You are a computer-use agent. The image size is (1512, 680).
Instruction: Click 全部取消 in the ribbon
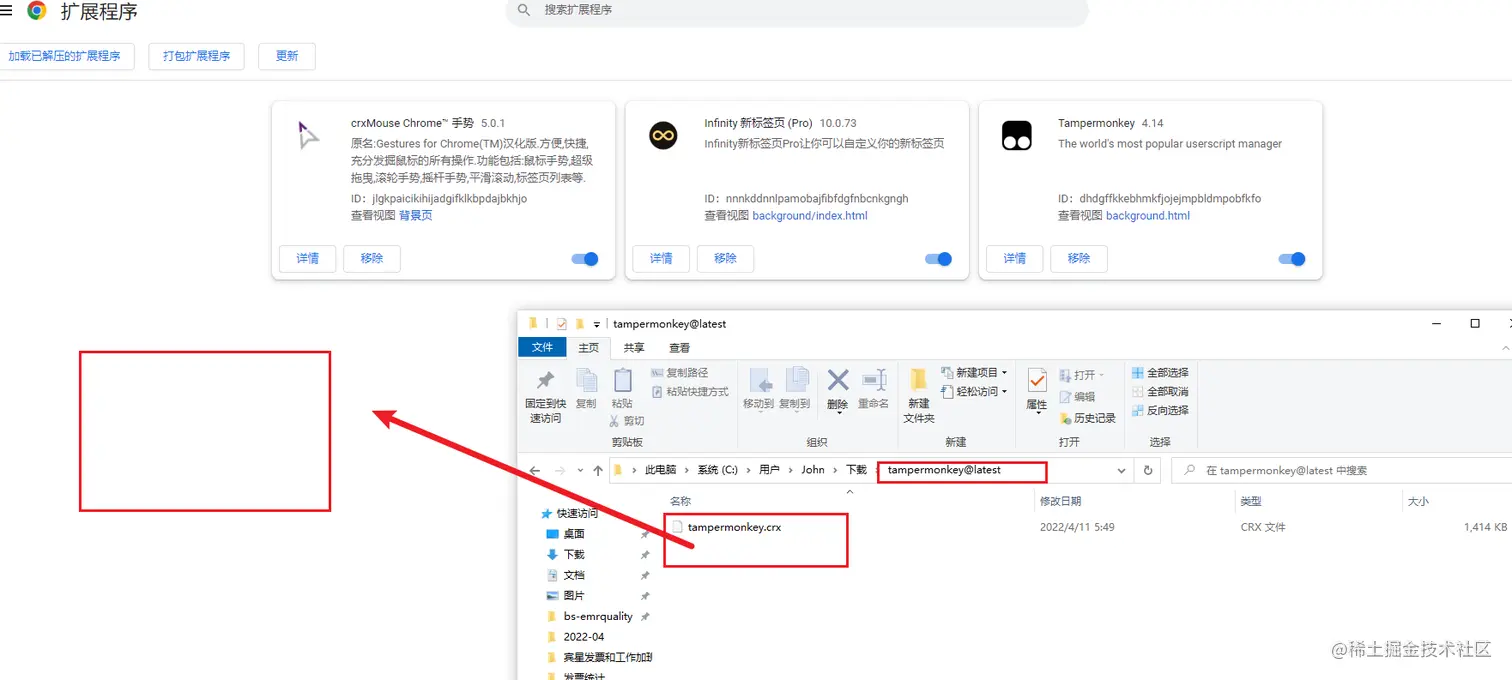1160,392
